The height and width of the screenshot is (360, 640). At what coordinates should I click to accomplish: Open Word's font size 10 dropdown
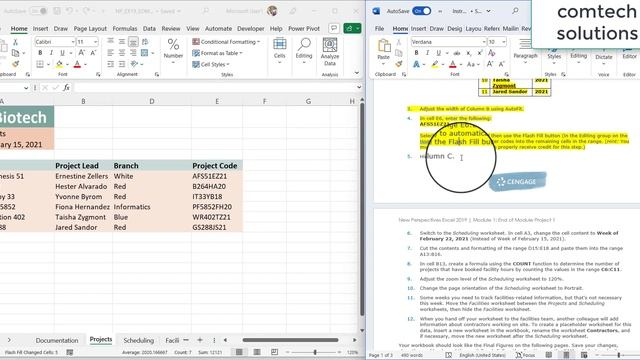504,42
